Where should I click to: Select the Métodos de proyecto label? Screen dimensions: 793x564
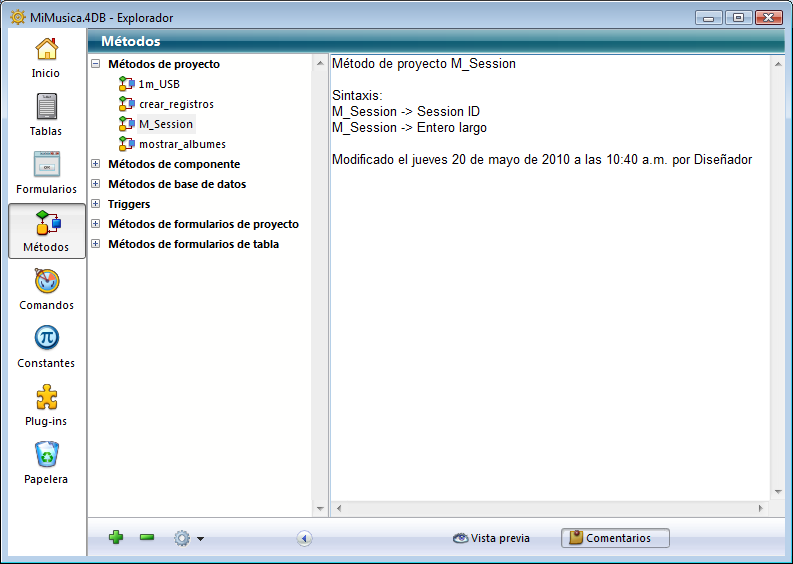pos(164,64)
